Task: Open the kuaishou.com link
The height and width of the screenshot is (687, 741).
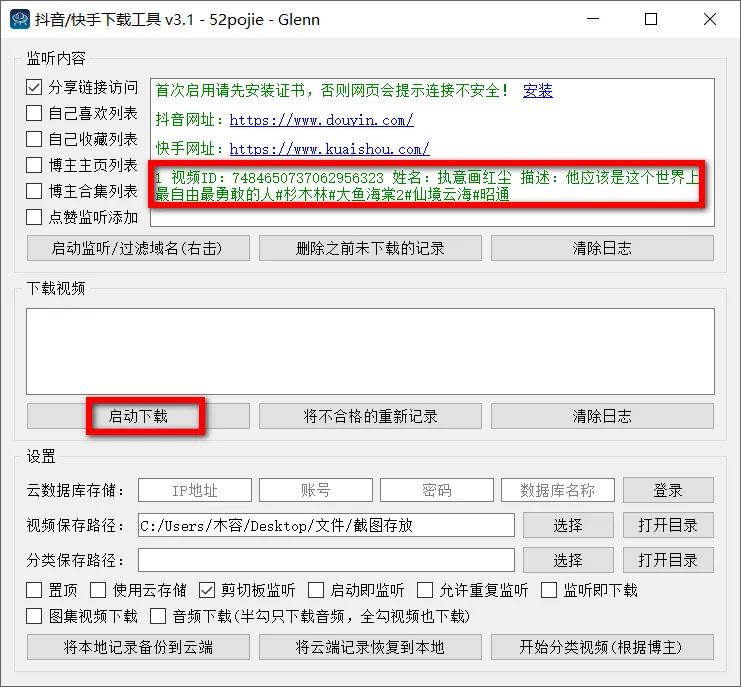Action: [x=329, y=149]
